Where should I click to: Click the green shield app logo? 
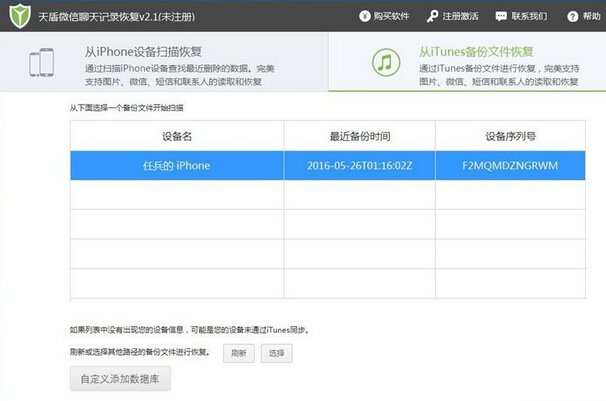[x=20, y=16]
